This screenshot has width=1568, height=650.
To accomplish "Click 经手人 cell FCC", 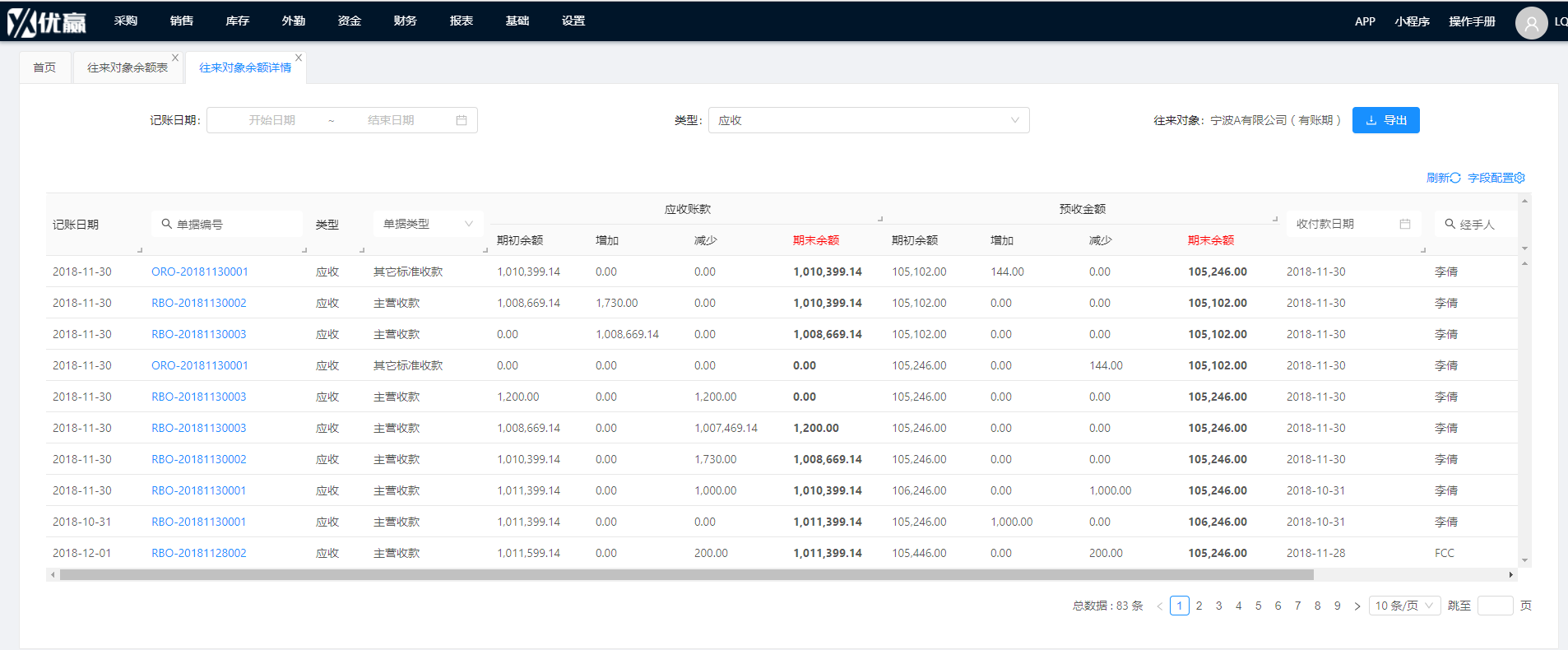I will (x=1445, y=553).
